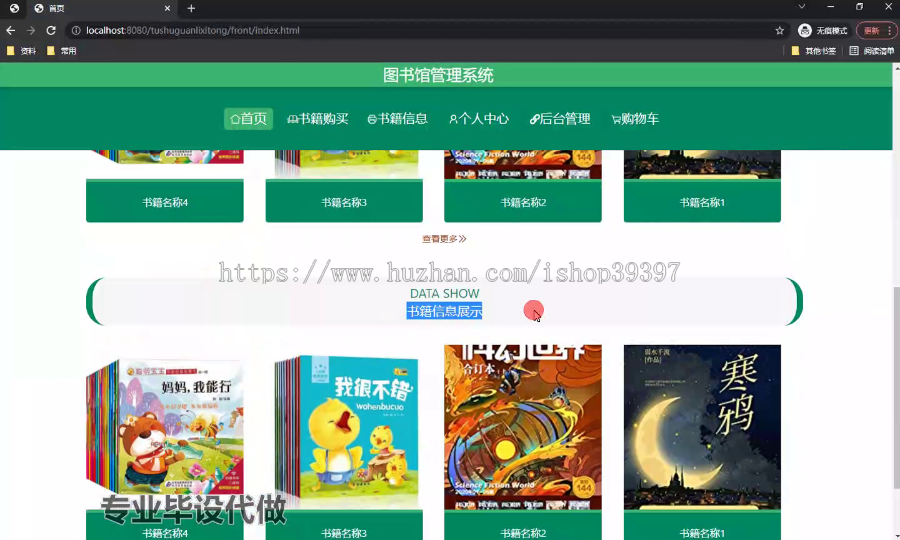This screenshot has width=900, height=540.
Task: Click the browser forward arrow
Action: (x=30, y=30)
